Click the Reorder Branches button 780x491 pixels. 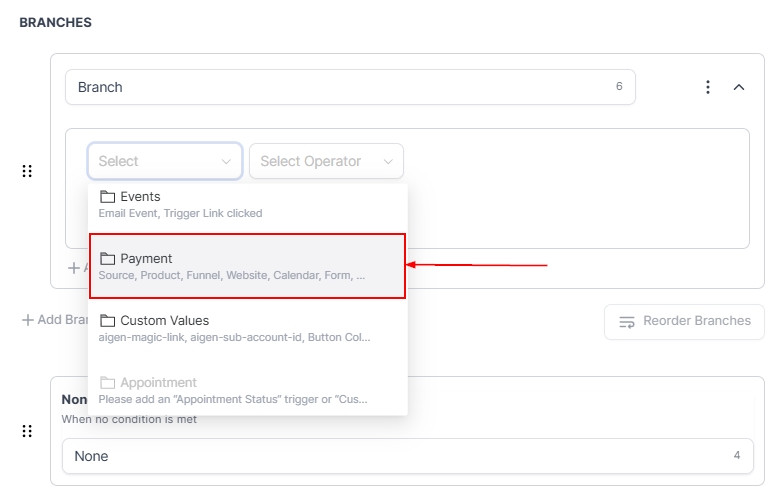click(684, 321)
